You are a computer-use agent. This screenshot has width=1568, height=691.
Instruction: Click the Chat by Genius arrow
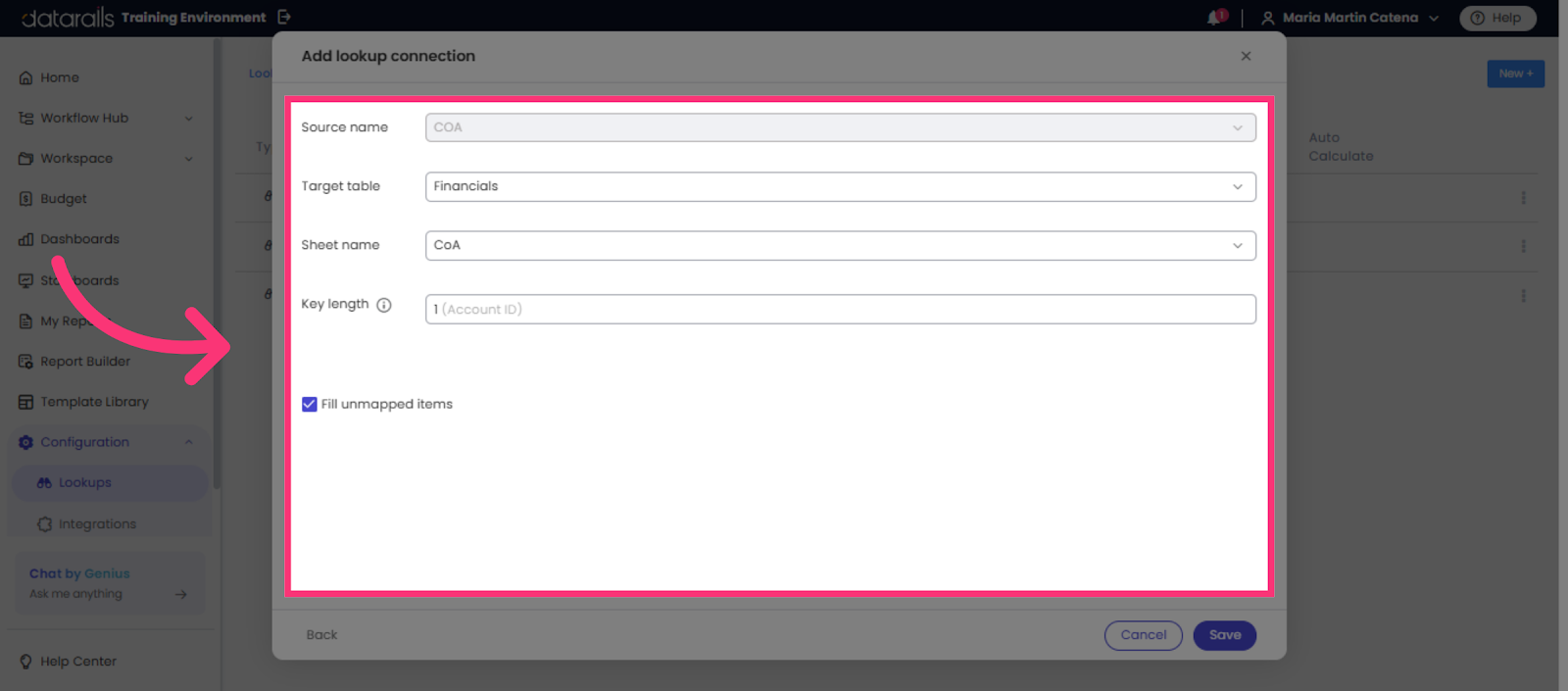(181, 594)
